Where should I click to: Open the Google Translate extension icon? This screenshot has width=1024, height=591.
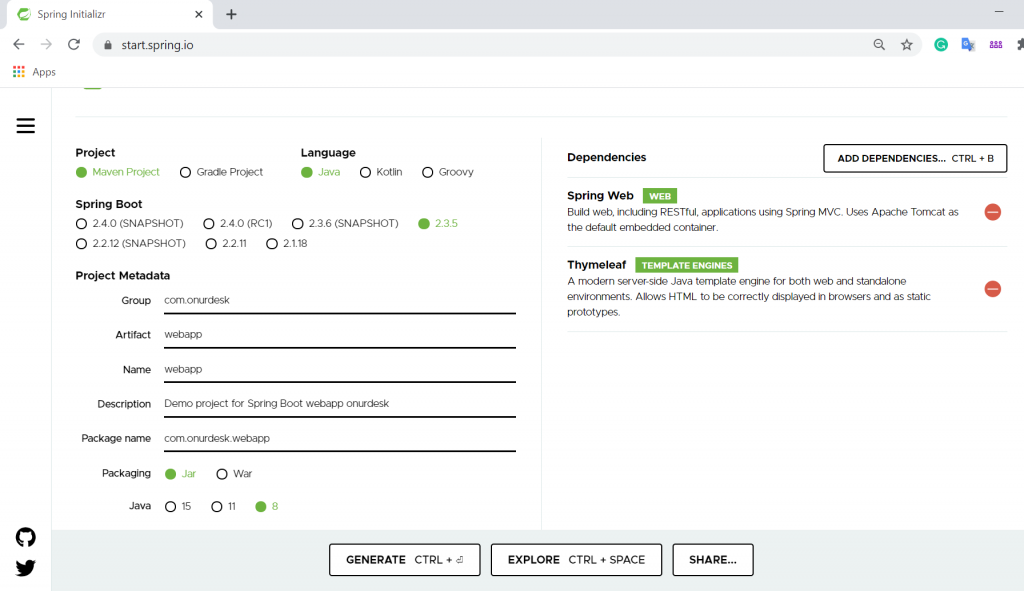click(968, 44)
